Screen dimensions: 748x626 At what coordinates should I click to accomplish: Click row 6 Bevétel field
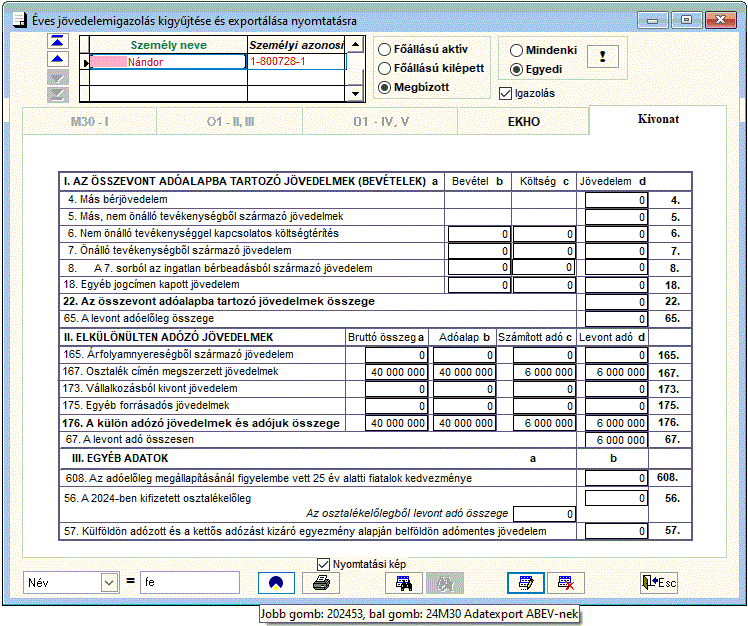[x=479, y=234]
